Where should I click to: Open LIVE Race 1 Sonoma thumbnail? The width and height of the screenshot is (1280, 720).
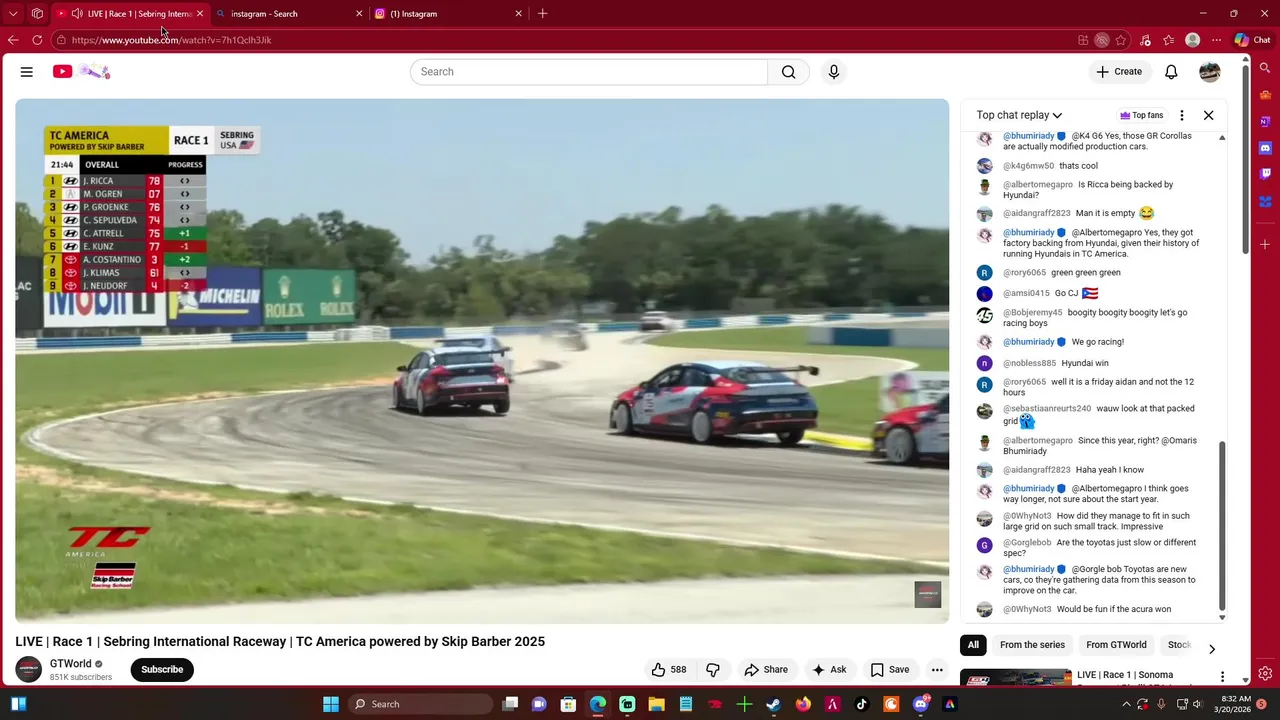point(1016,678)
